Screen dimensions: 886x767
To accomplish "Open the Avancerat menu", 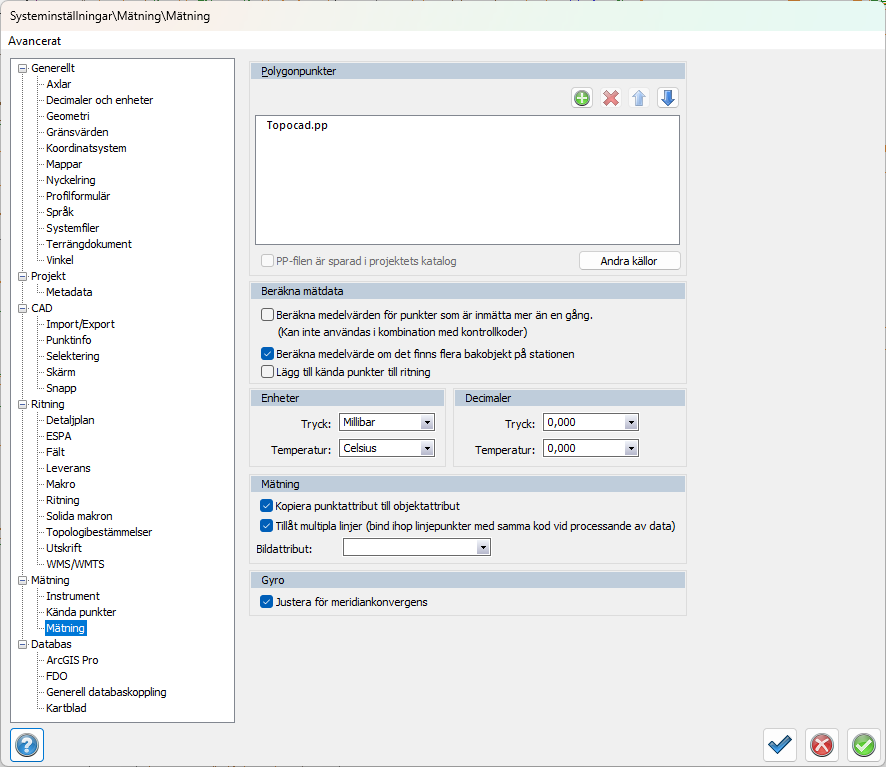I will pos(35,41).
